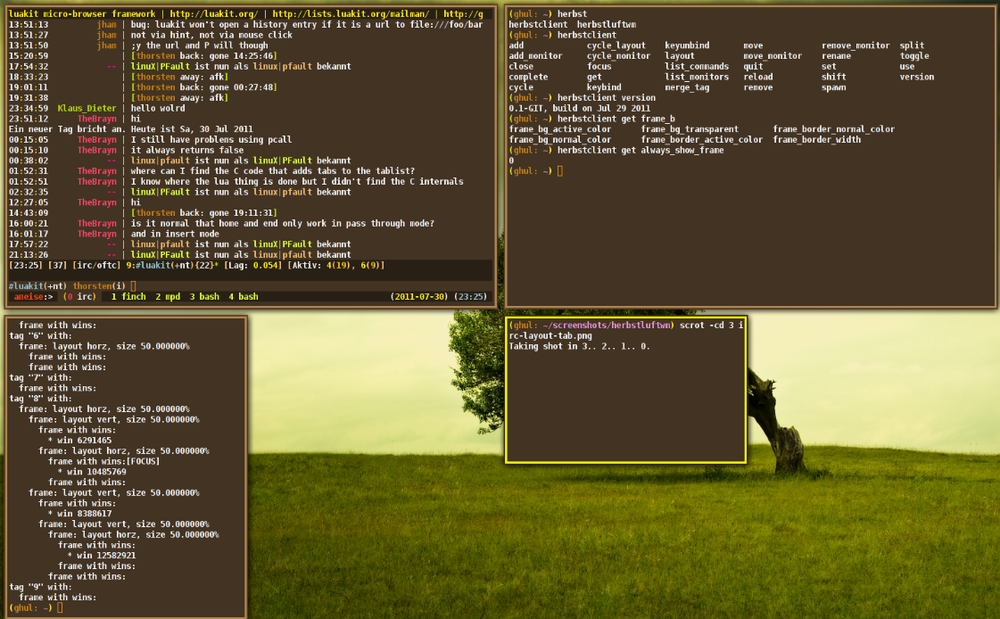The height and width of the screenshot is (619, 1000).
Task: Click 'frame with wins:[FOCUS]' line
Action: point(104,462)
